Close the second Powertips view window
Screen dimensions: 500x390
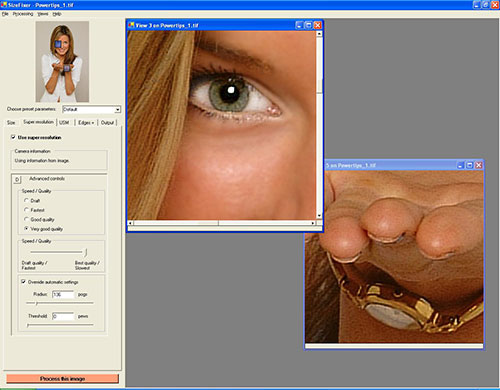pyautogui.click(x=479, y=165)
